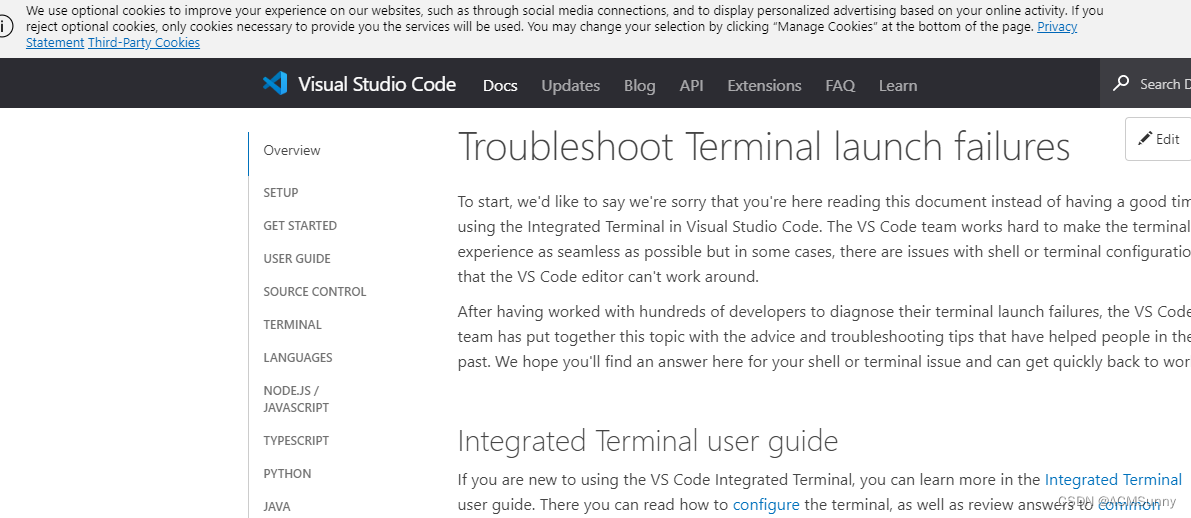Expand the GET STARTED sidebar section
The height and width of the screenshot is (518, 1191).
(300, 226)
